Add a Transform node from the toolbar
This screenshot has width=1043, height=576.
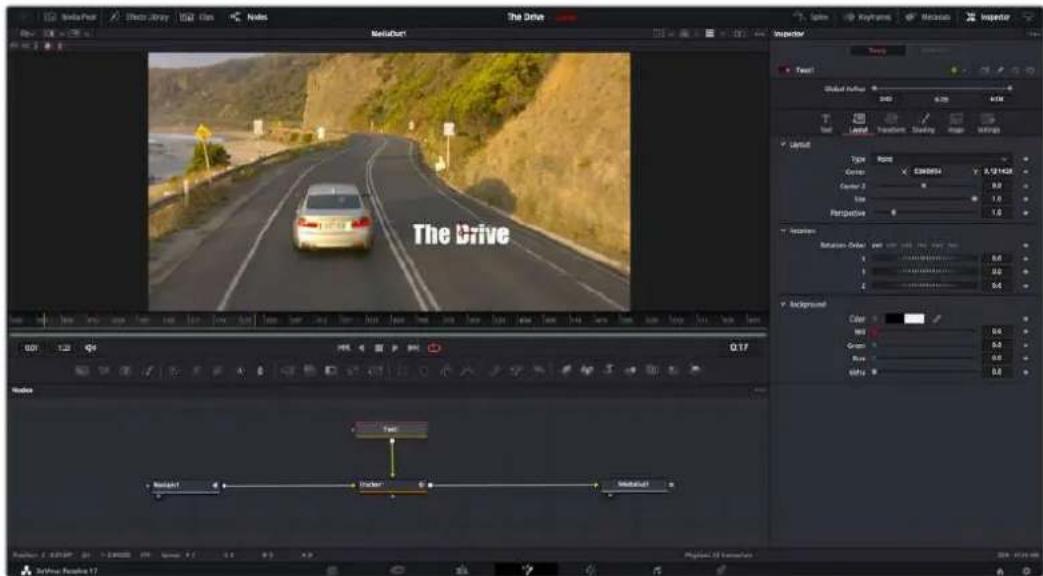coord(374,370)
